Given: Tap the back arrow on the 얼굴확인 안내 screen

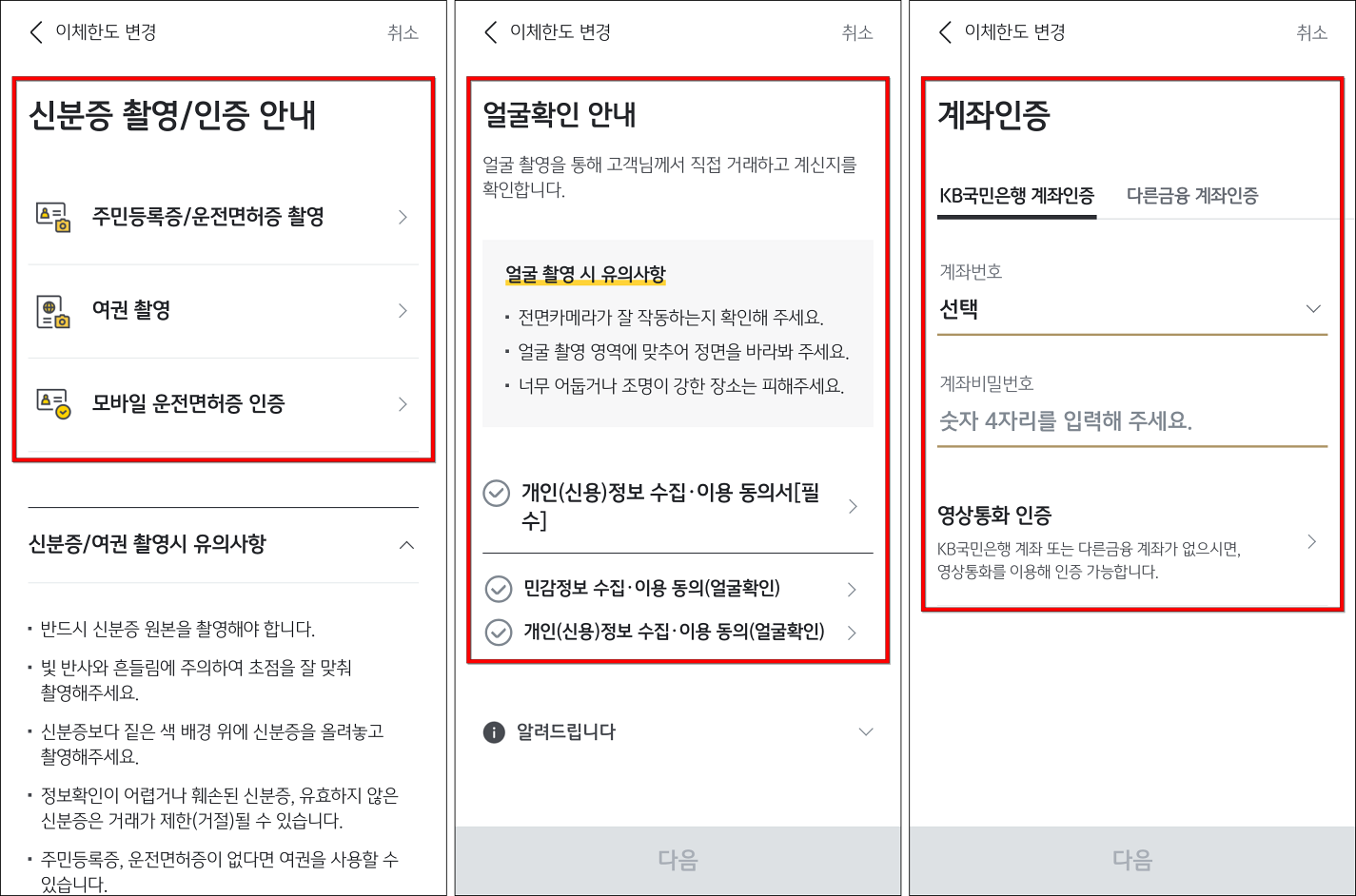Looking at the screenshot, I should pos(489,31).
